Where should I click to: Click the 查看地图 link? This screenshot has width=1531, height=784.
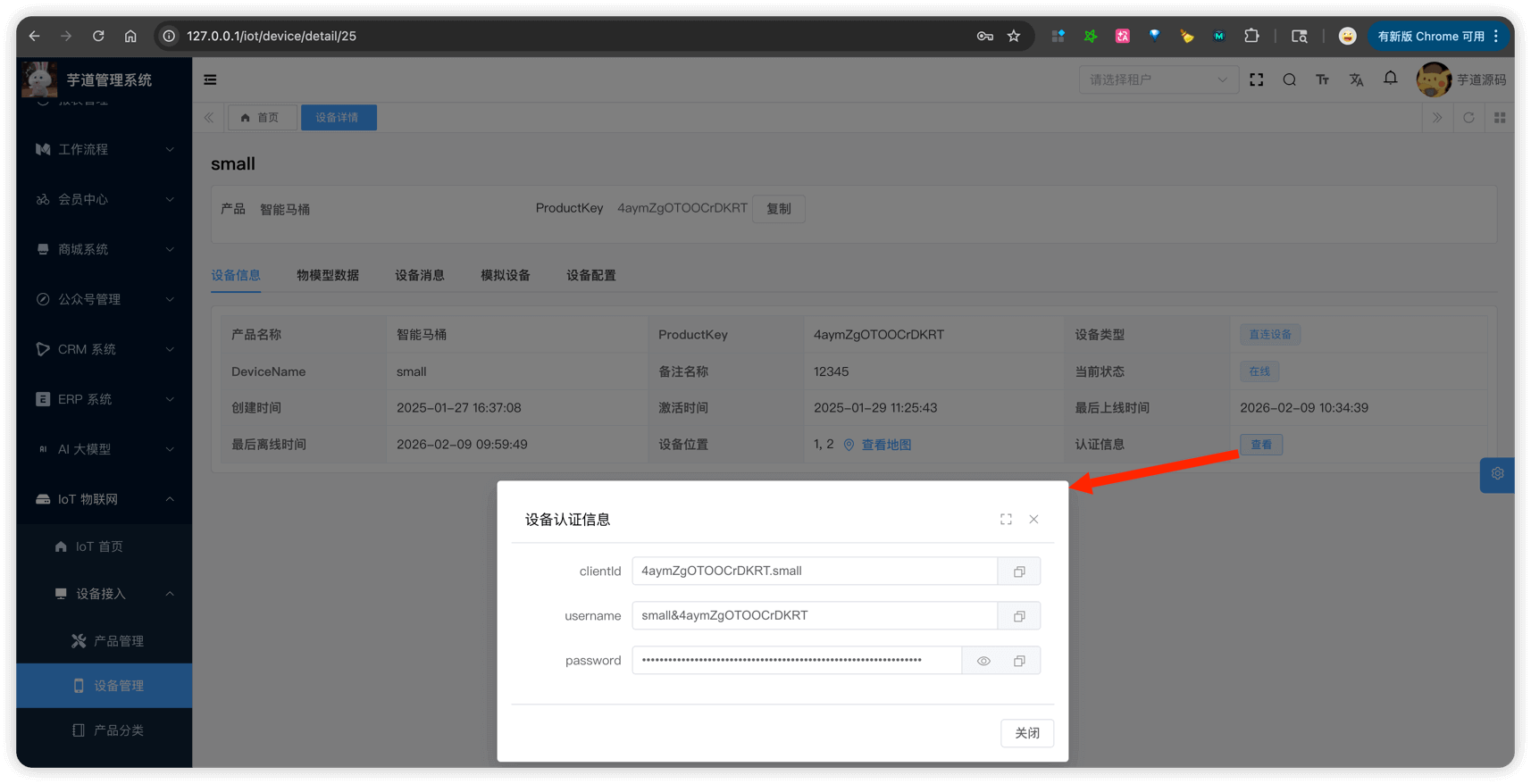coord(885,445)
